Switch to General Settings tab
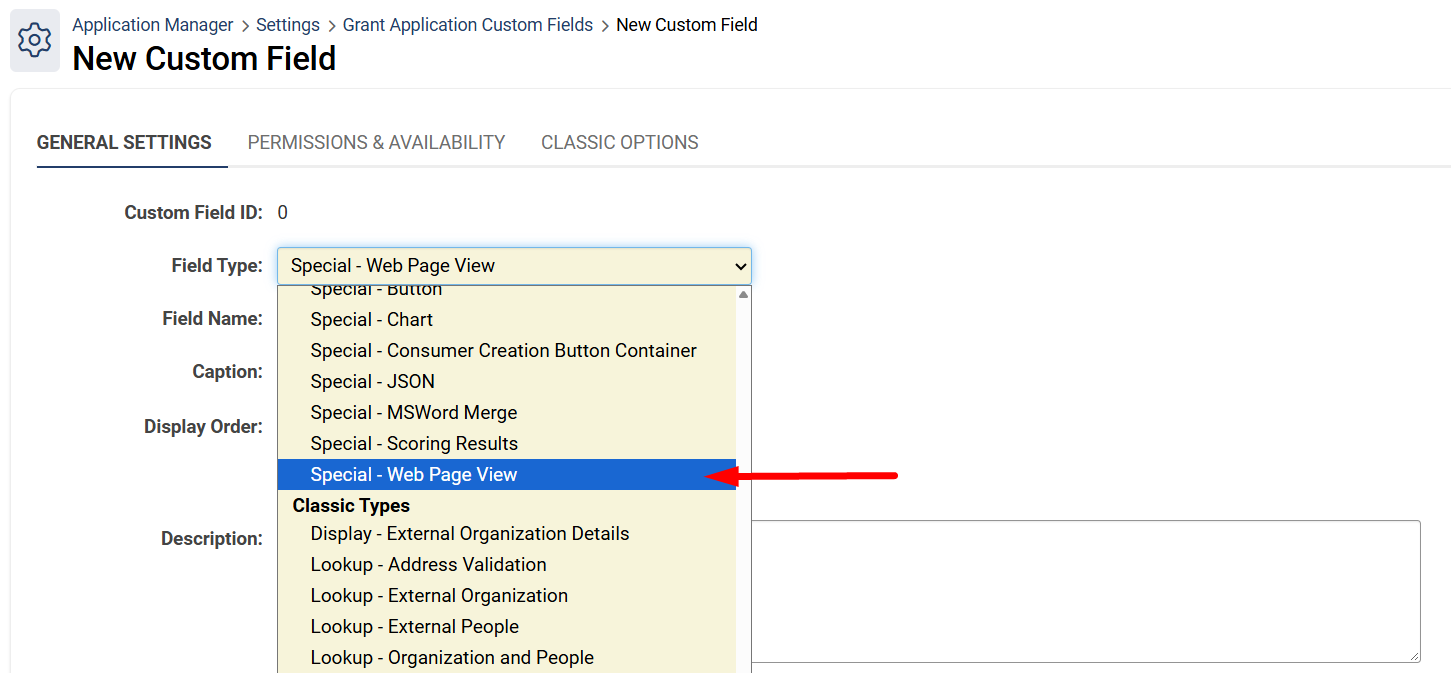1451x673 pixels. 124,142
